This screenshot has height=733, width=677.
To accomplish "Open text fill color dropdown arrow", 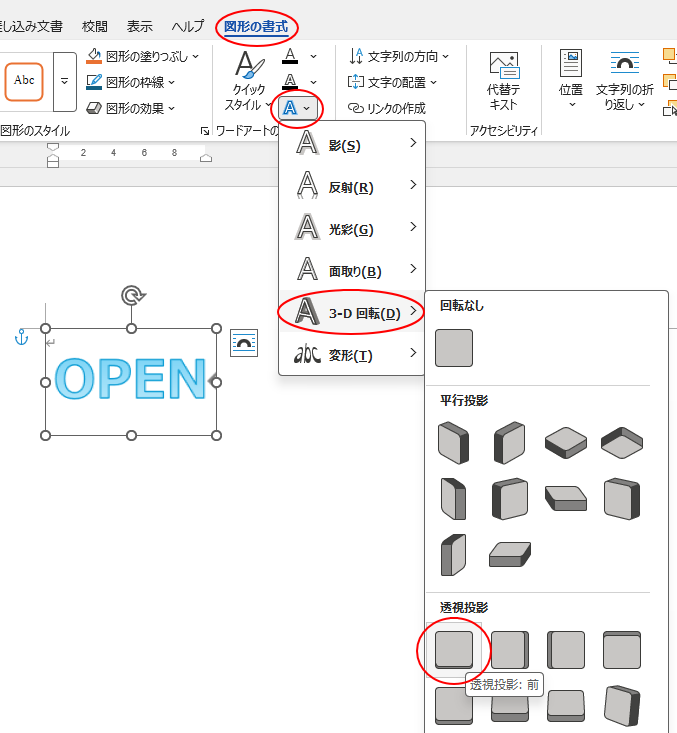I will [x=313, y=57].
